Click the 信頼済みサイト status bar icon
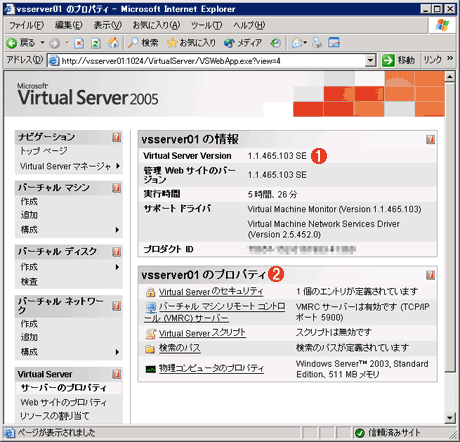 360,433
